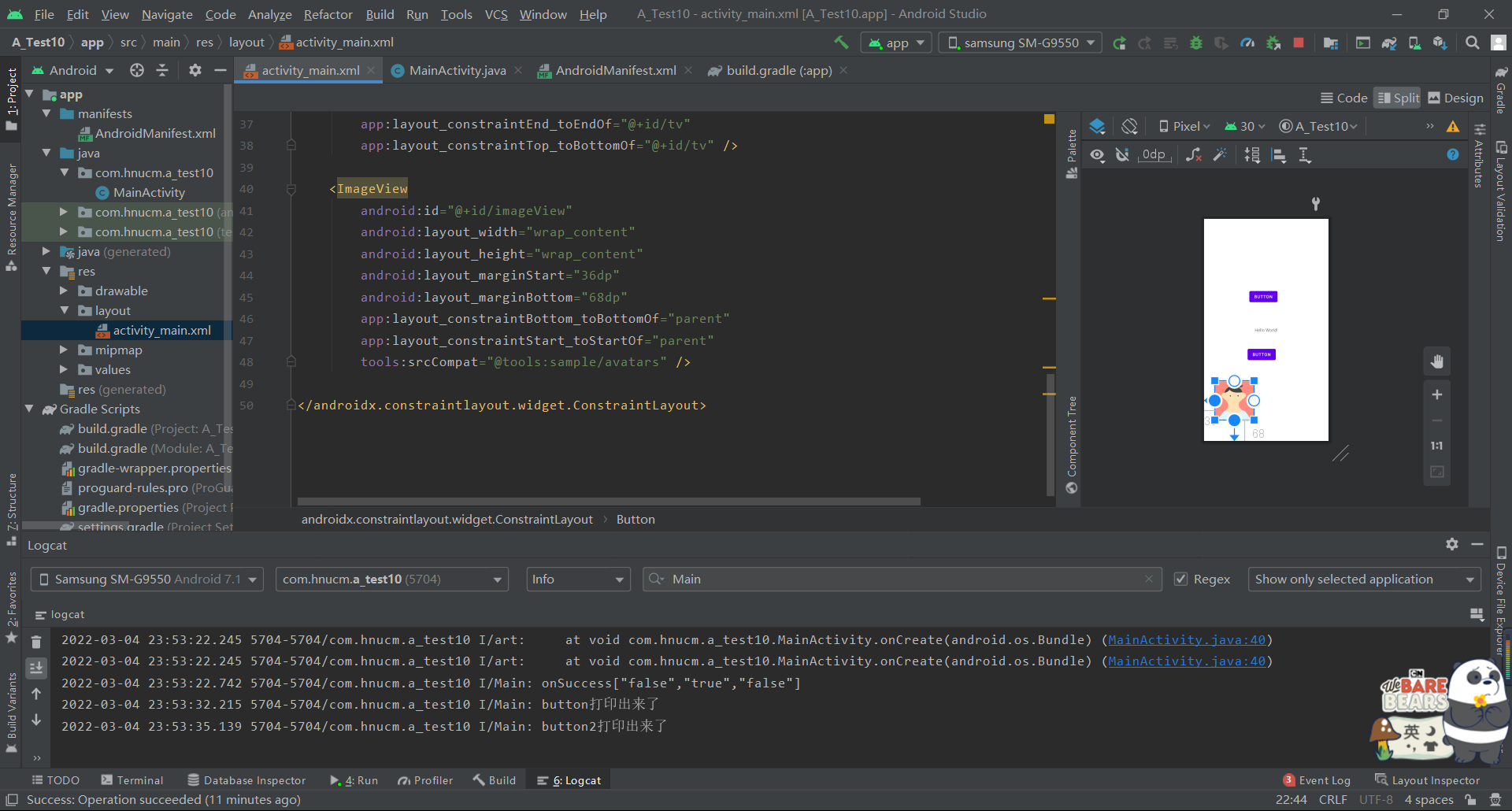The image size is (1512, 811).
Task: Click the Select Design Surface layers icon
Action: pyautogui.click(x=1097, y=126)
